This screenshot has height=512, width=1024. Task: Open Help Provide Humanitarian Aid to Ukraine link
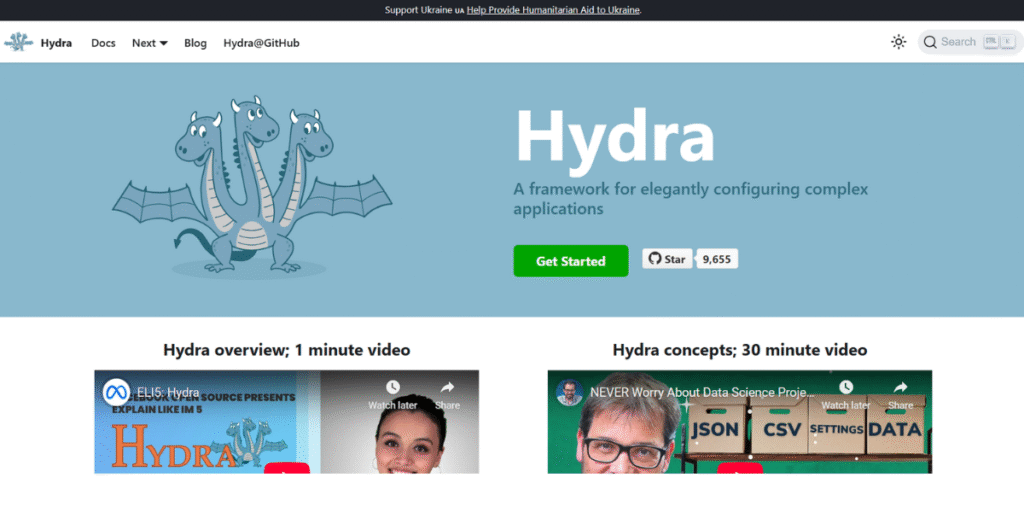coord(553,10)
